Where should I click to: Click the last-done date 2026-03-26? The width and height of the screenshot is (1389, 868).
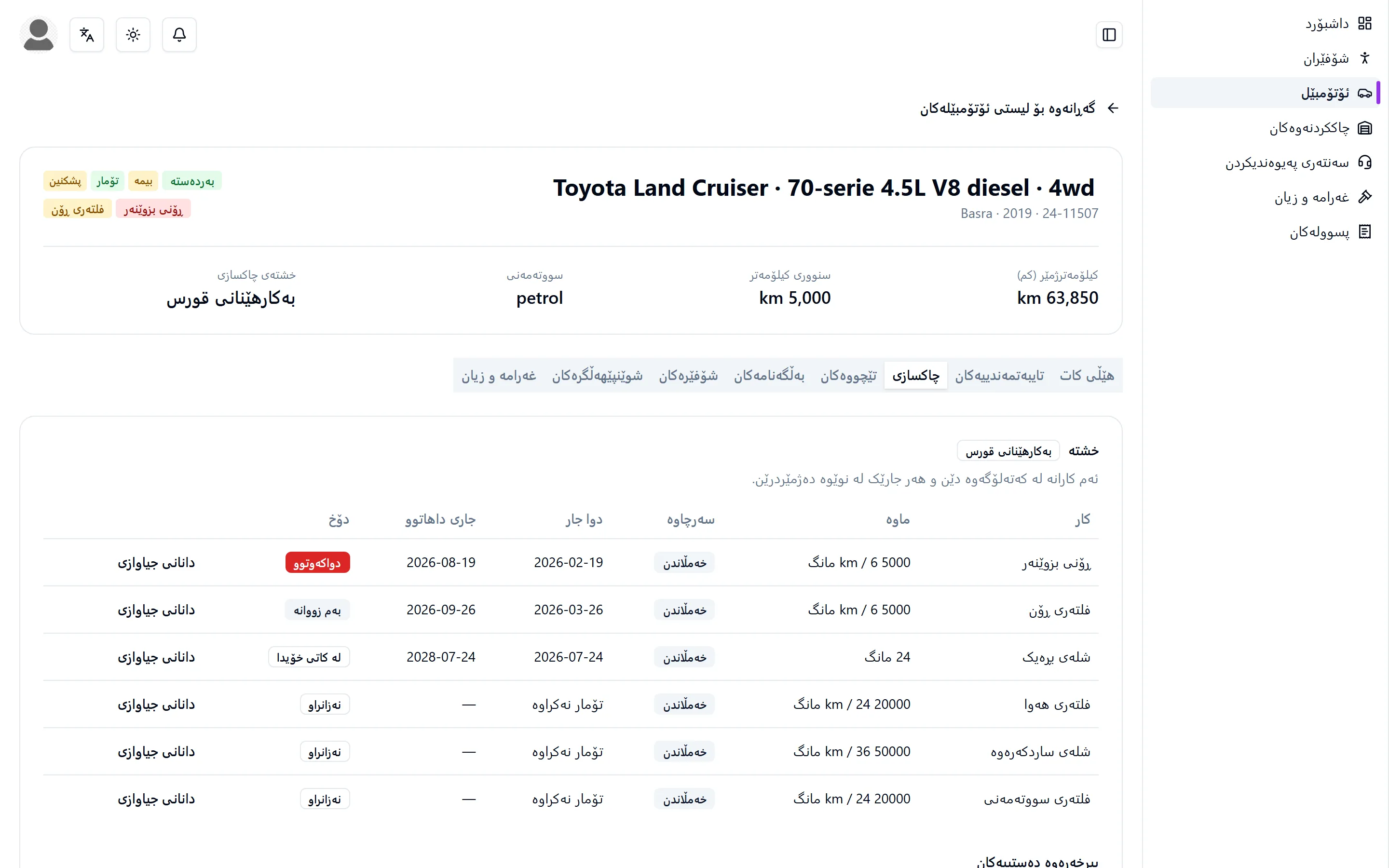point(568,610)
